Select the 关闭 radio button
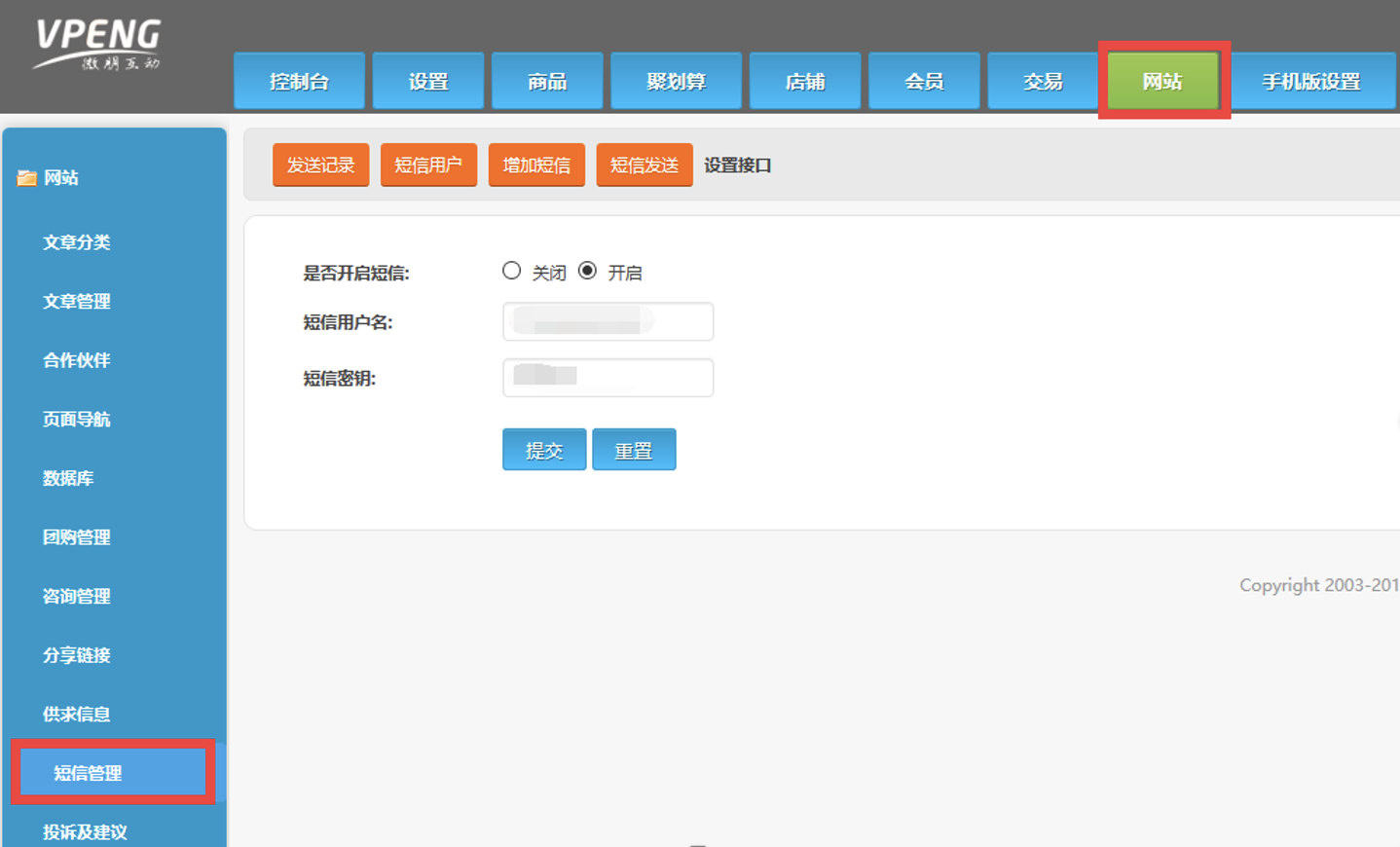This screenshot has height=847, width=1400. click(x=511, y=271)
